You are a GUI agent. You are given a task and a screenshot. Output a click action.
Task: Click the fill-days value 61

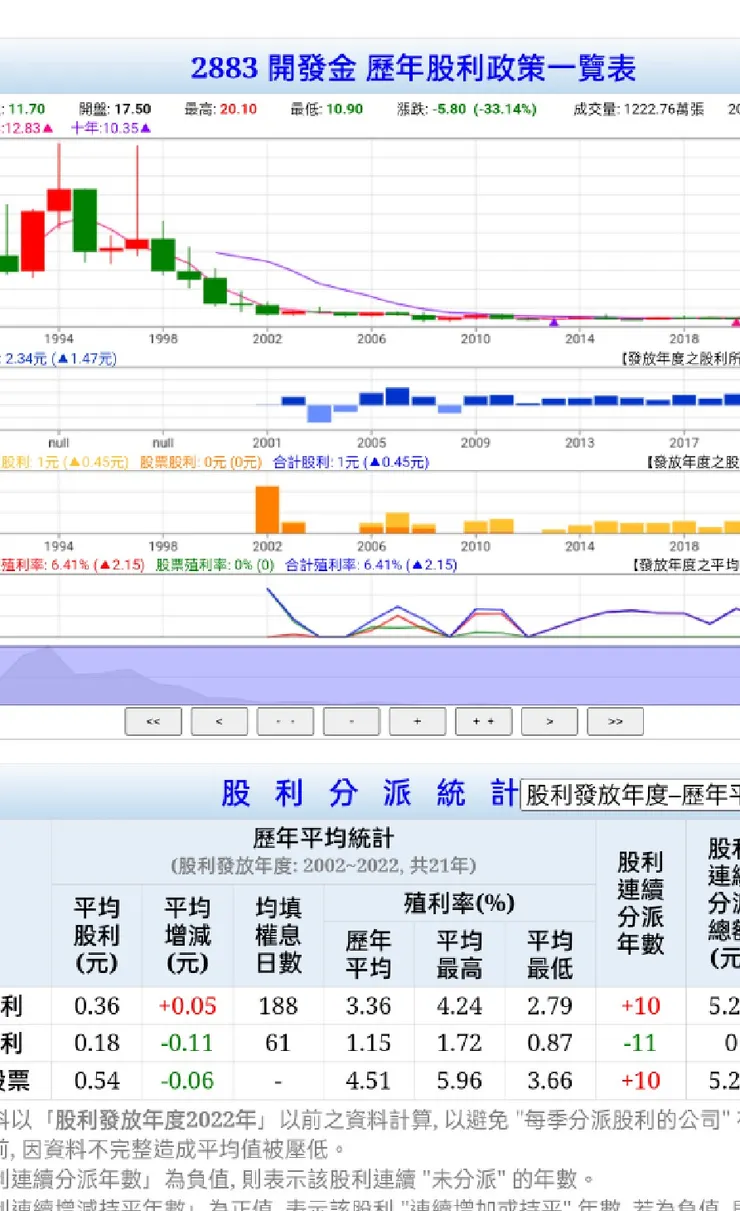pyautogui.click(x=278, y=1043)
